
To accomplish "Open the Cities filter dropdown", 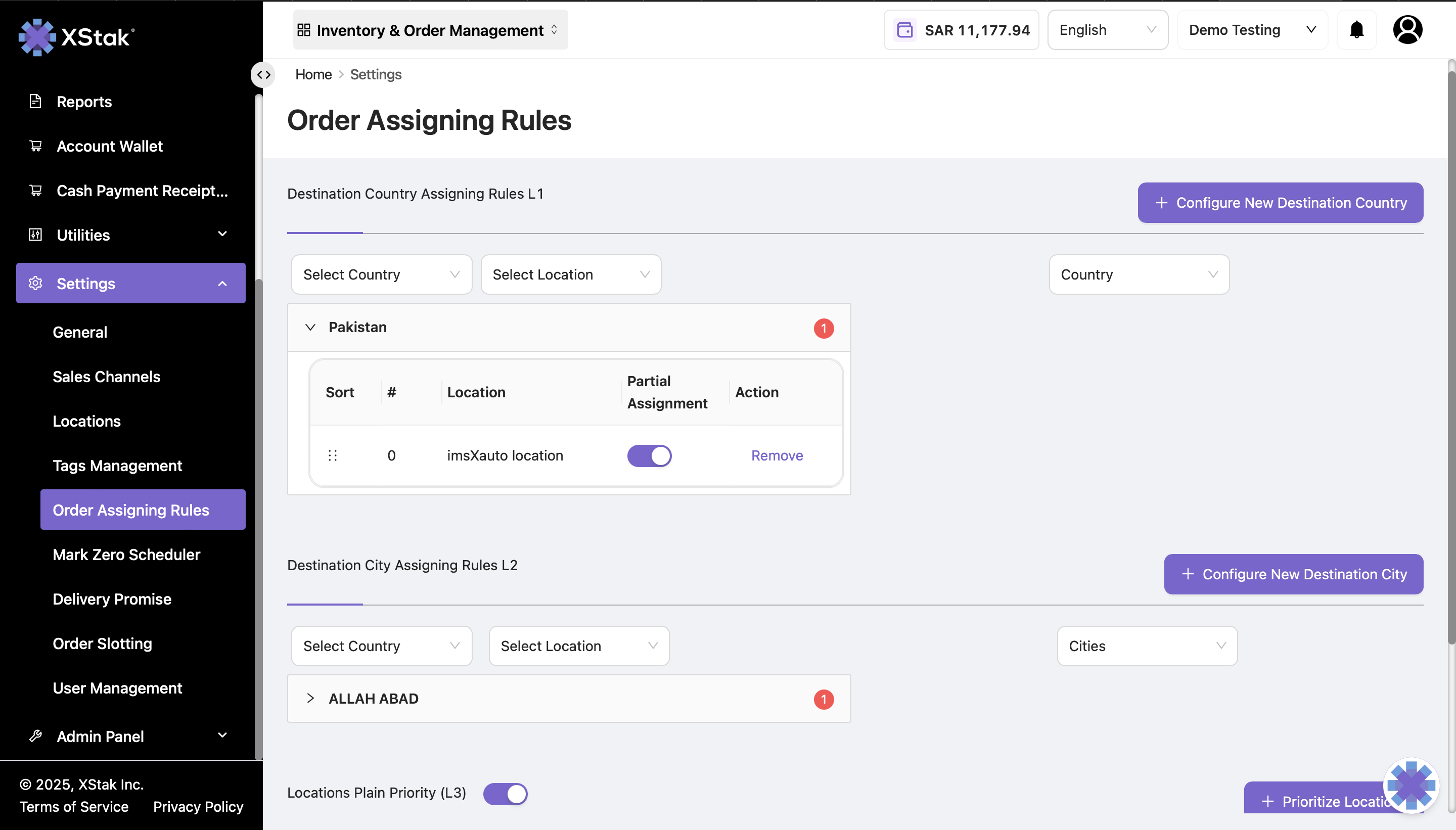I will pyautogui.click(x=1147, y=646).
